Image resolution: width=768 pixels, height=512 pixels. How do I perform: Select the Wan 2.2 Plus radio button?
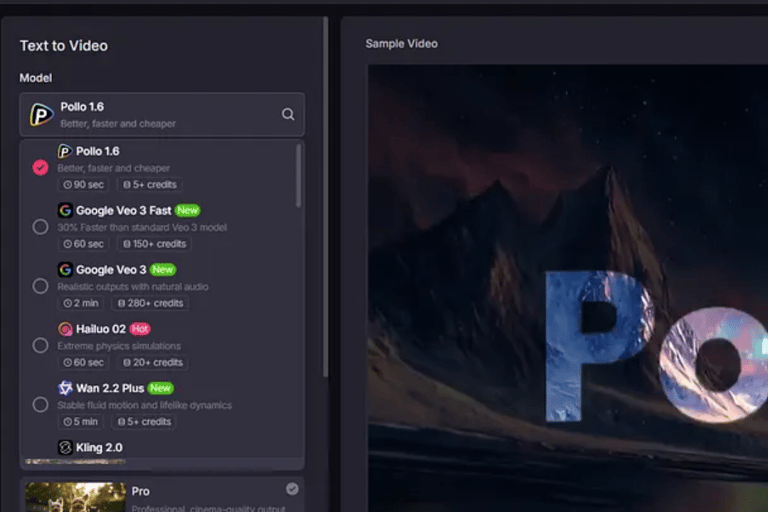click(40, 405)
